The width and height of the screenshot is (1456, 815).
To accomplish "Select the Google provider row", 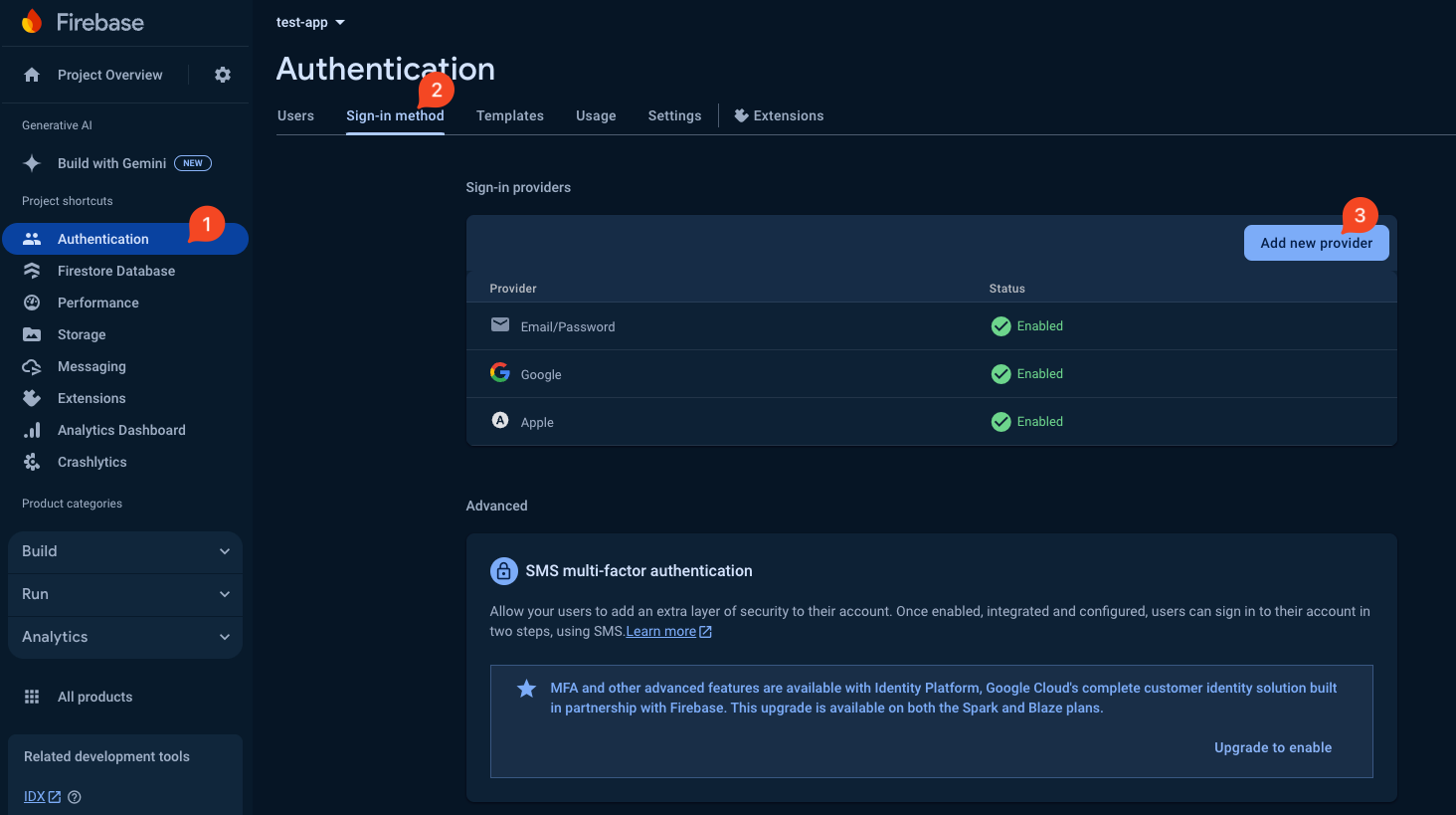I will coord(931,374).
